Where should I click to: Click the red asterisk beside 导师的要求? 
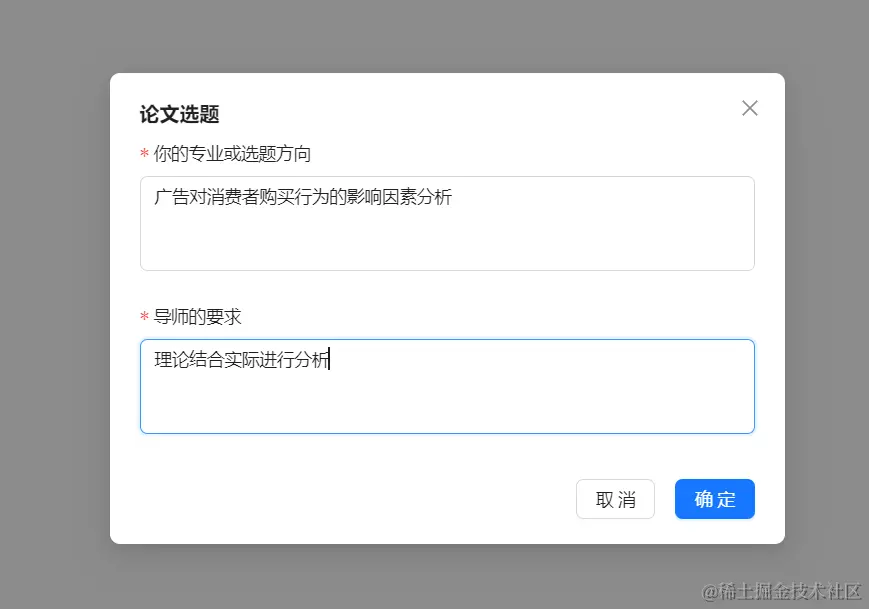pos(142,317)
